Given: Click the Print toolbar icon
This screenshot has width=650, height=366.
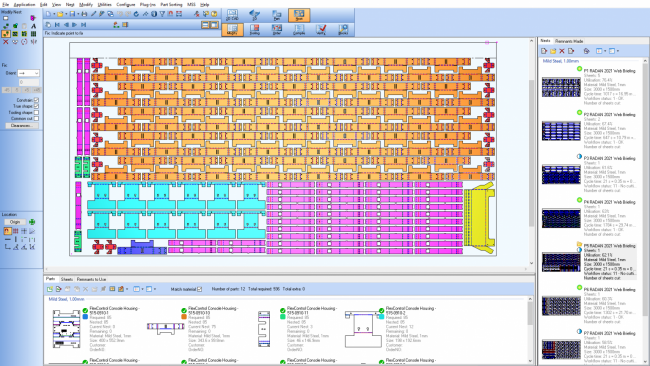Looking at the screenshot, I should tap(85, 14).
